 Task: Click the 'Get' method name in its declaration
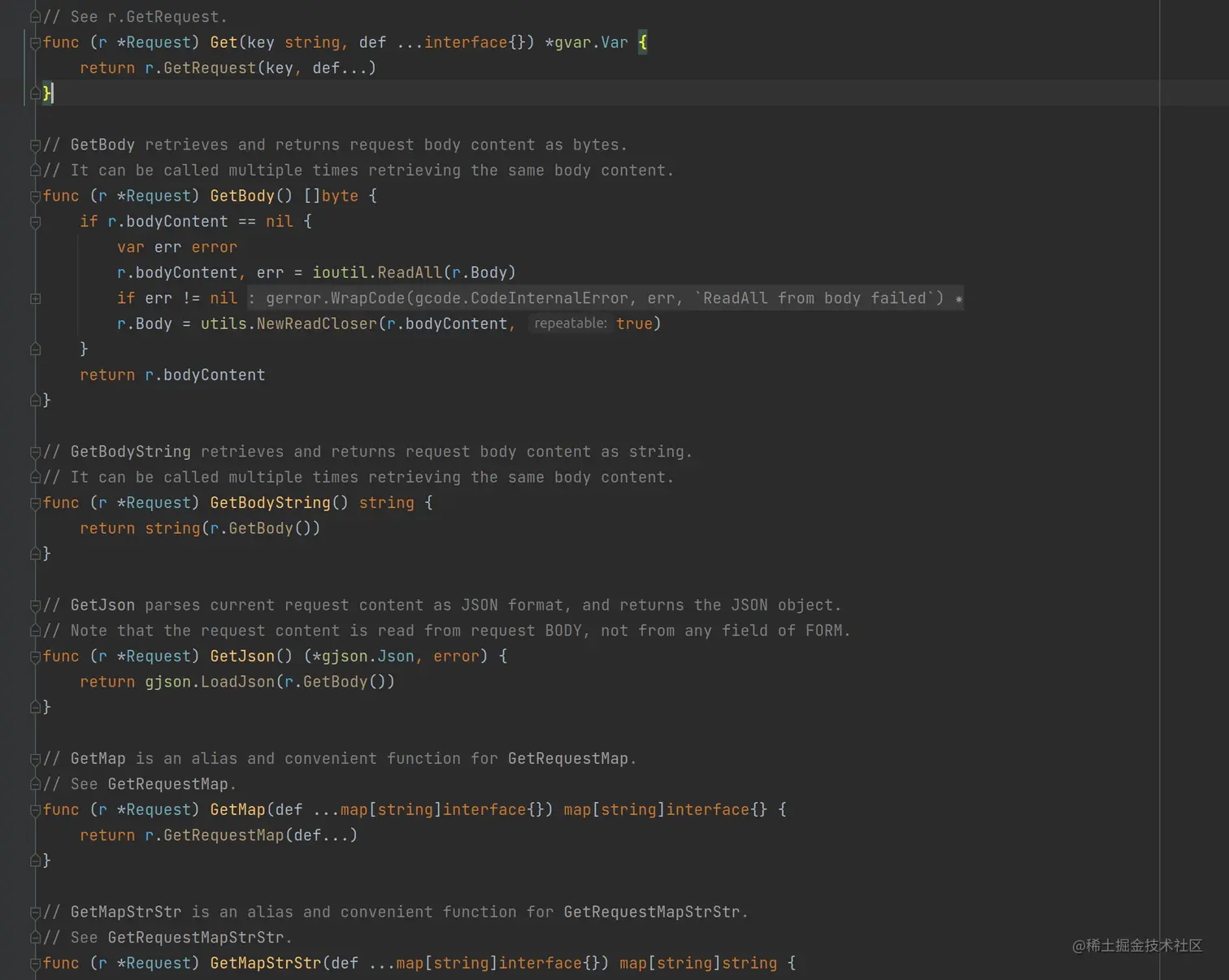224,42
